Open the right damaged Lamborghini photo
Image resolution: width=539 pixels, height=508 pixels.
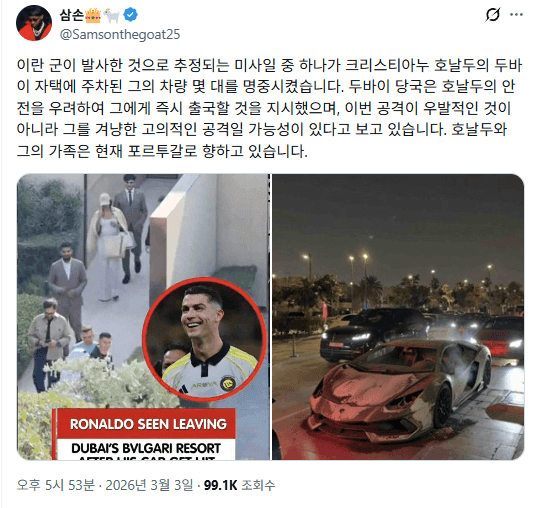398,317
